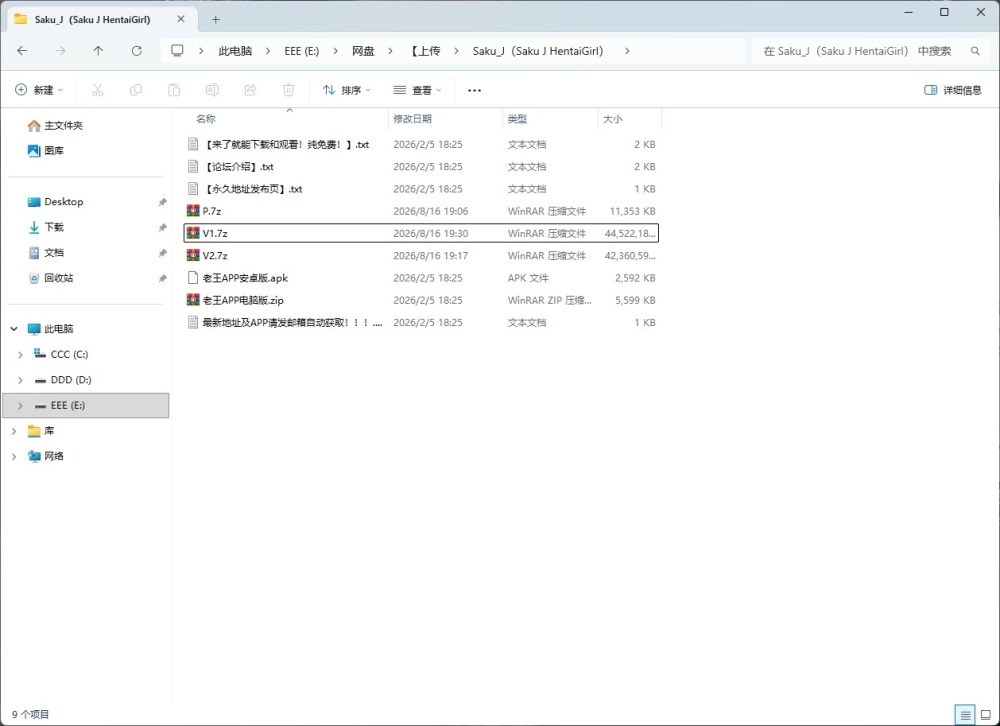Open the three-dots more options menu
The width and height of the screenshot is (1000, 726).
[474, 91]
